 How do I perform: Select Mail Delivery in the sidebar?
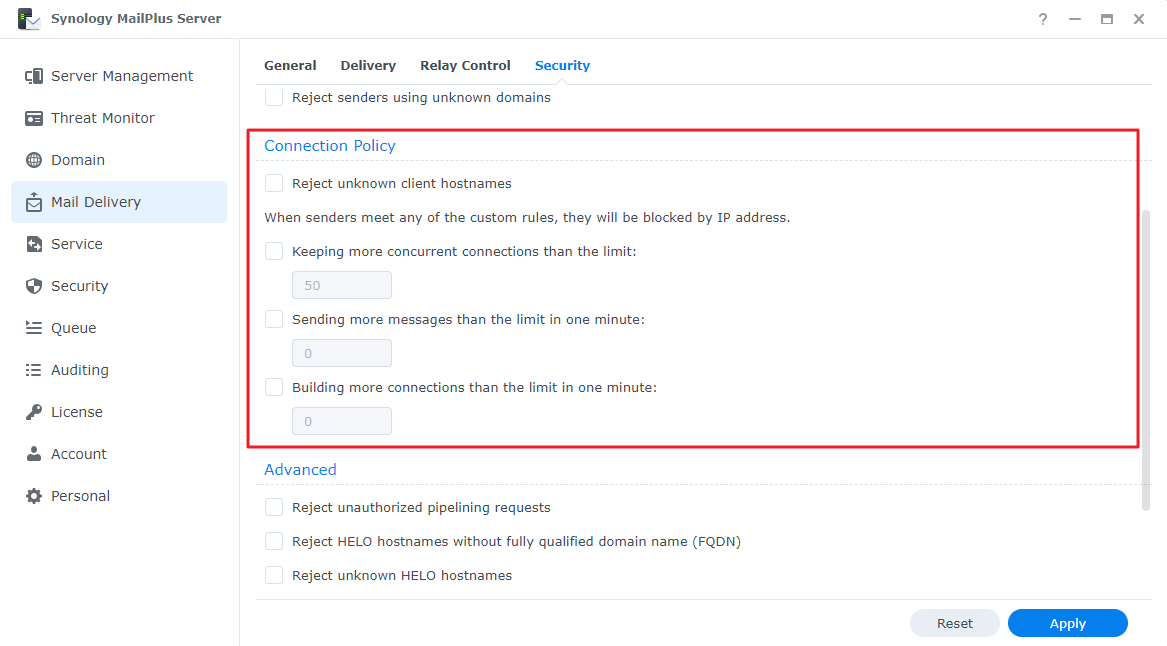(x=97, y=201)
